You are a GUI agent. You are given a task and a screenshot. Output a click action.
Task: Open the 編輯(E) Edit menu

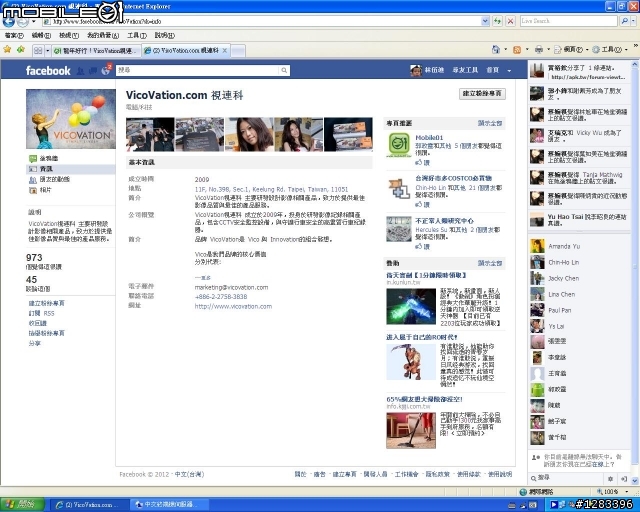[x=41, y=36]
